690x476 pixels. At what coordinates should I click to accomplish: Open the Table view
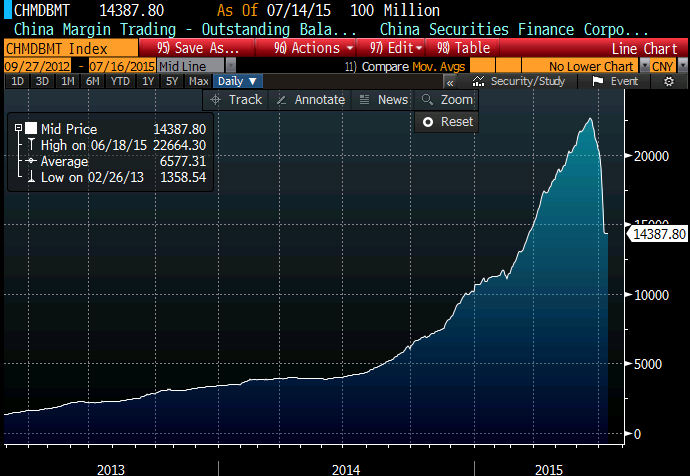[465, 48]
